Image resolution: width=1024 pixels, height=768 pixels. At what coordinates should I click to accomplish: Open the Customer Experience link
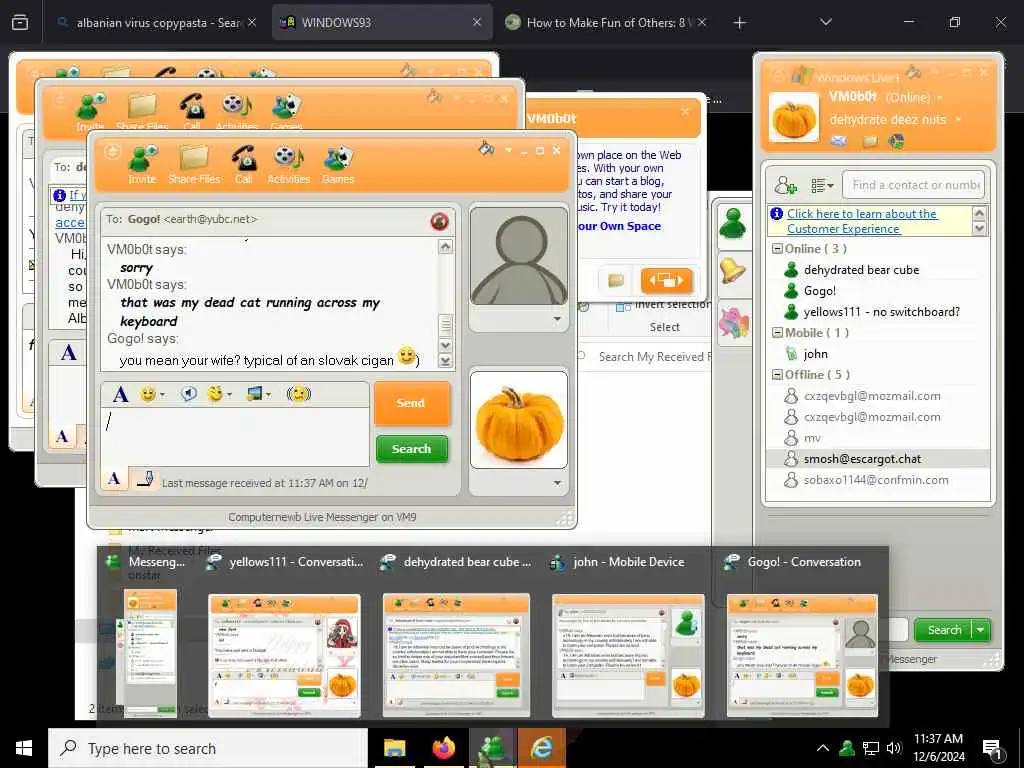point(862,221)
